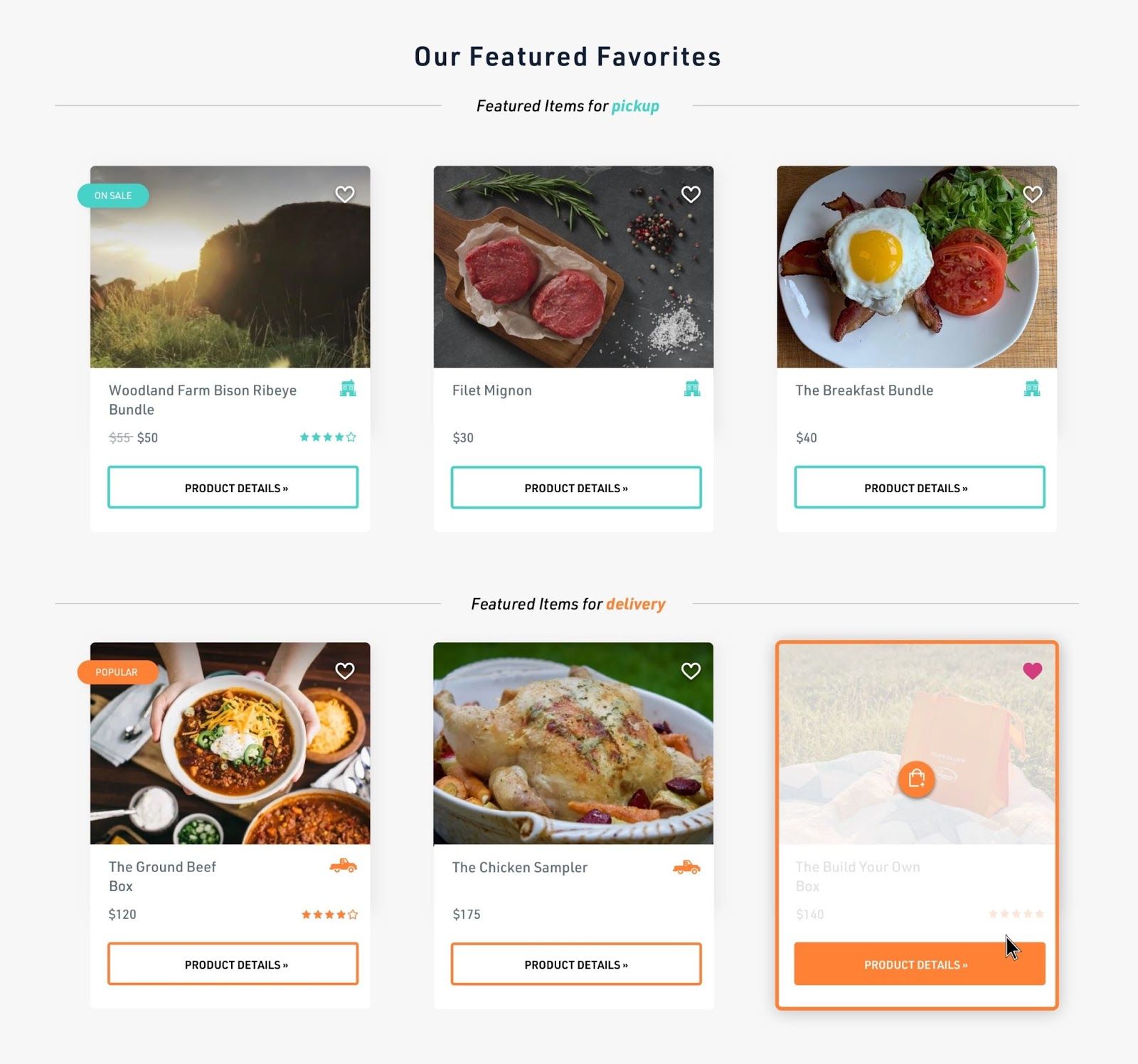Click the orange shopping bag icon

pos(916,779)
